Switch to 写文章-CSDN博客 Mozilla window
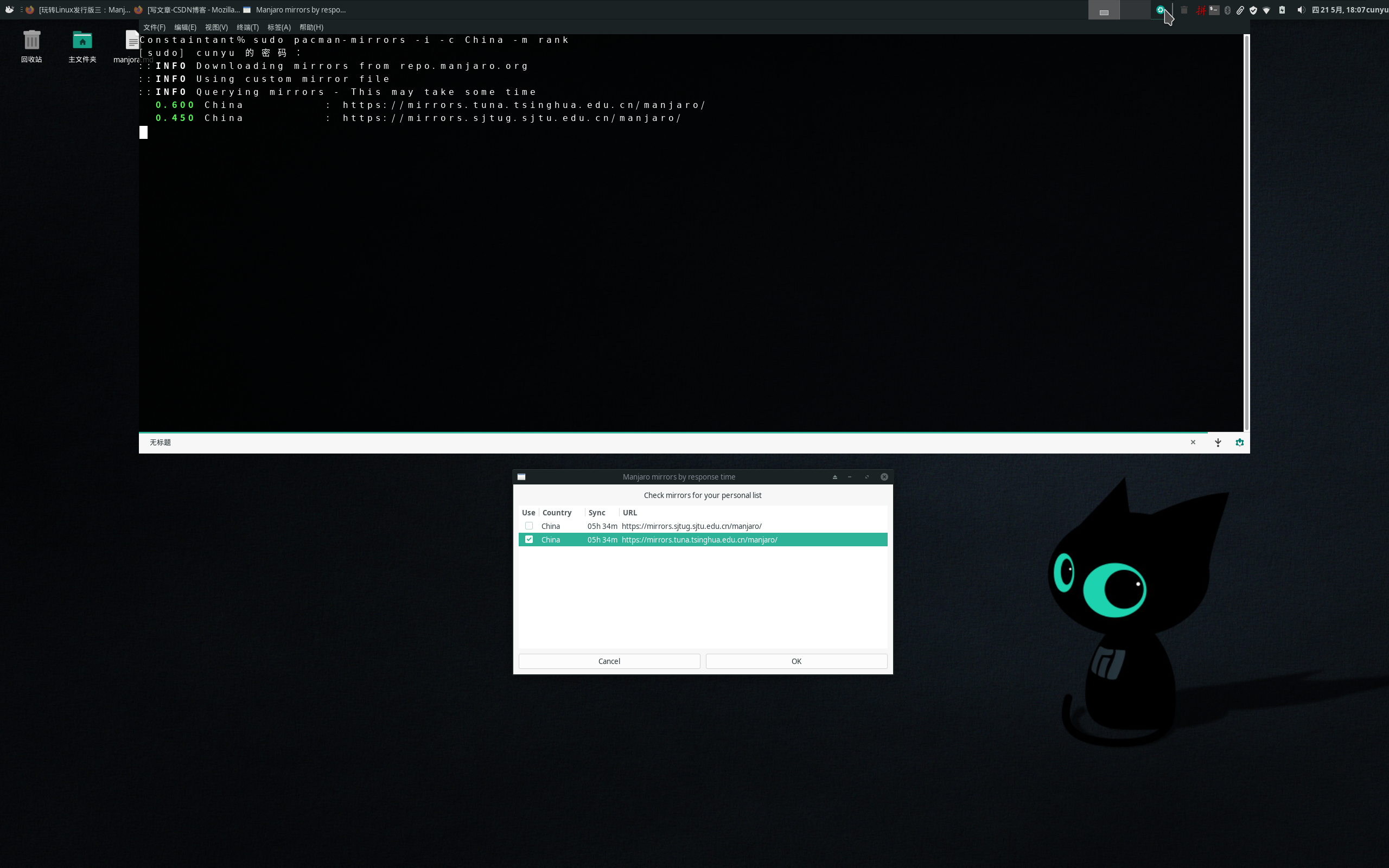The image size is (1389, 868). (187, 10)
